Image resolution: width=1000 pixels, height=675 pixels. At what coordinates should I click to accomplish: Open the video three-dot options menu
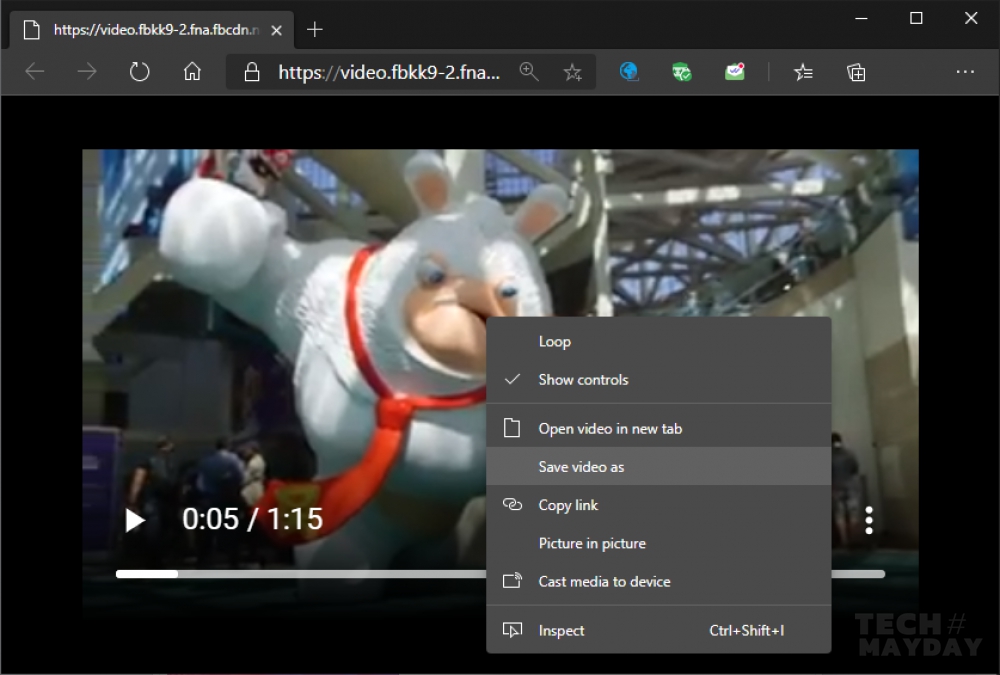pyautogui.click(x=869, y=520)
